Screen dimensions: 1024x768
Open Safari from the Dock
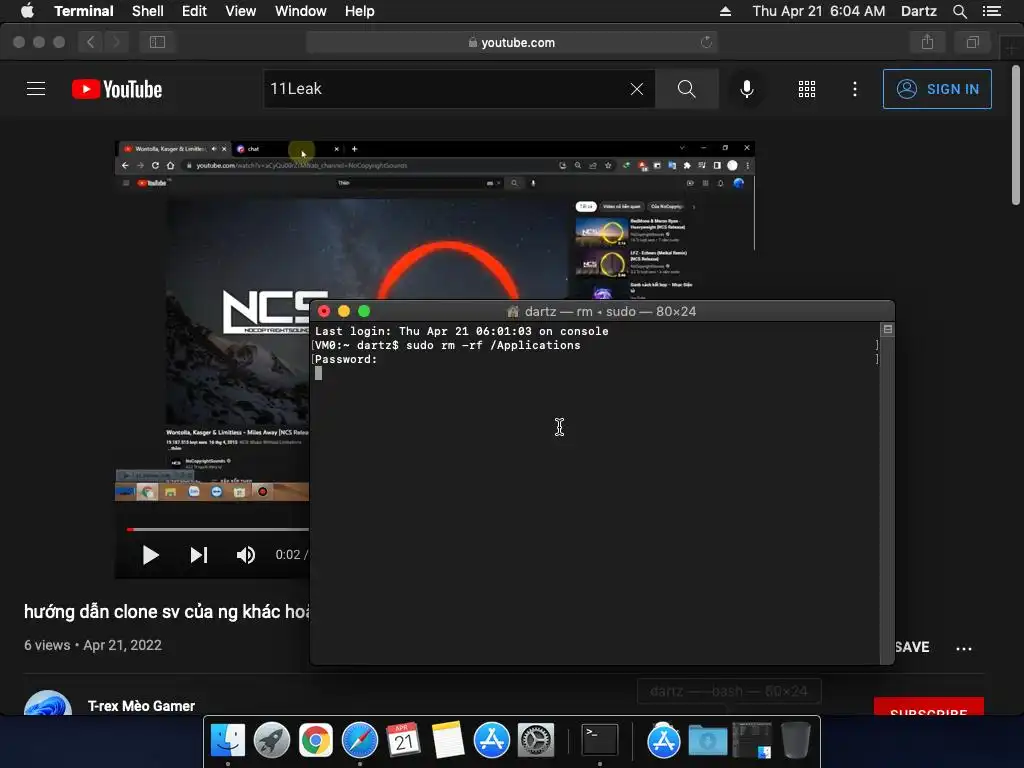[x=360, y=741]
